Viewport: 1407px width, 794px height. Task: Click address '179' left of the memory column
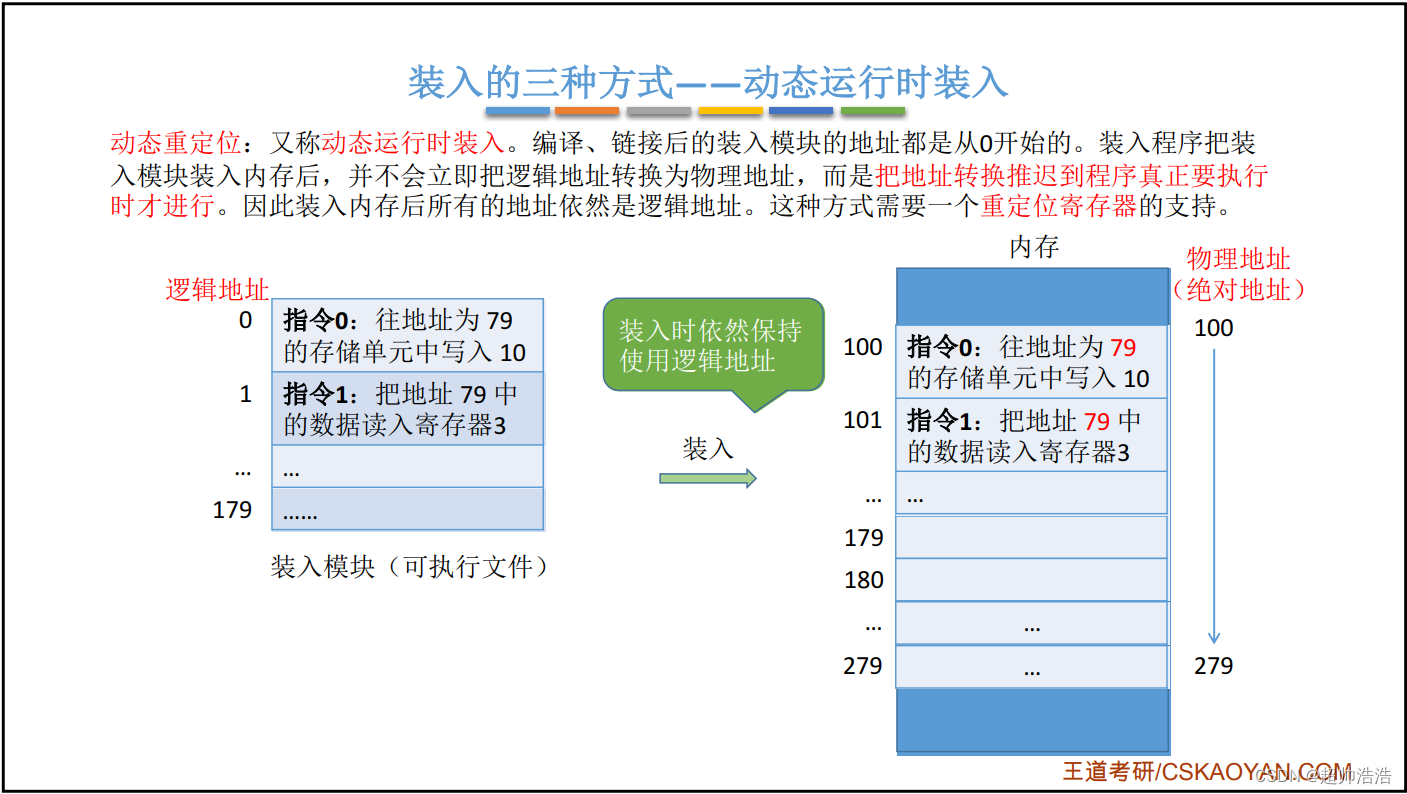pyautogui.click(x=864, y=538)
